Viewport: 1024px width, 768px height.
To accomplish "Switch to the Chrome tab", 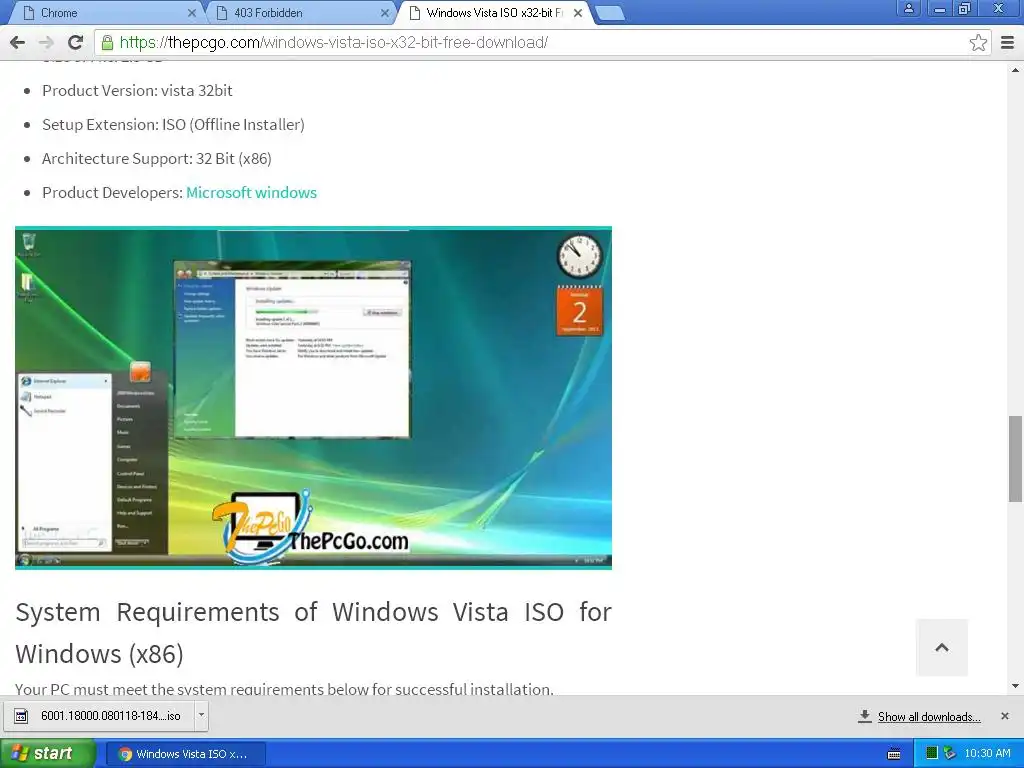I will coord(104,12).
